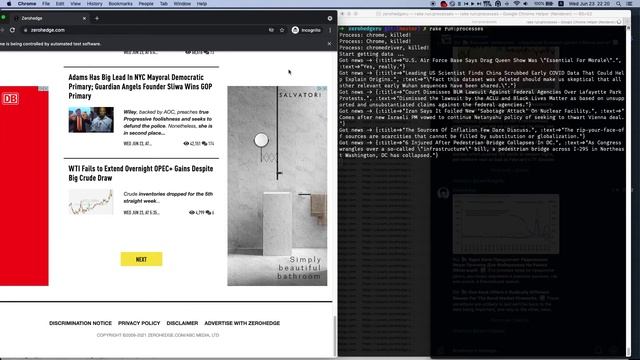Screen dimensions: 640x360
Task: Reload the zerohedge.com page
Action: [x=12, y=30]
